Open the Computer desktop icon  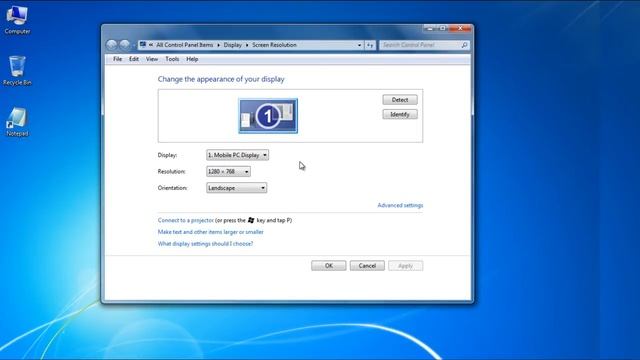coord(17,20)
